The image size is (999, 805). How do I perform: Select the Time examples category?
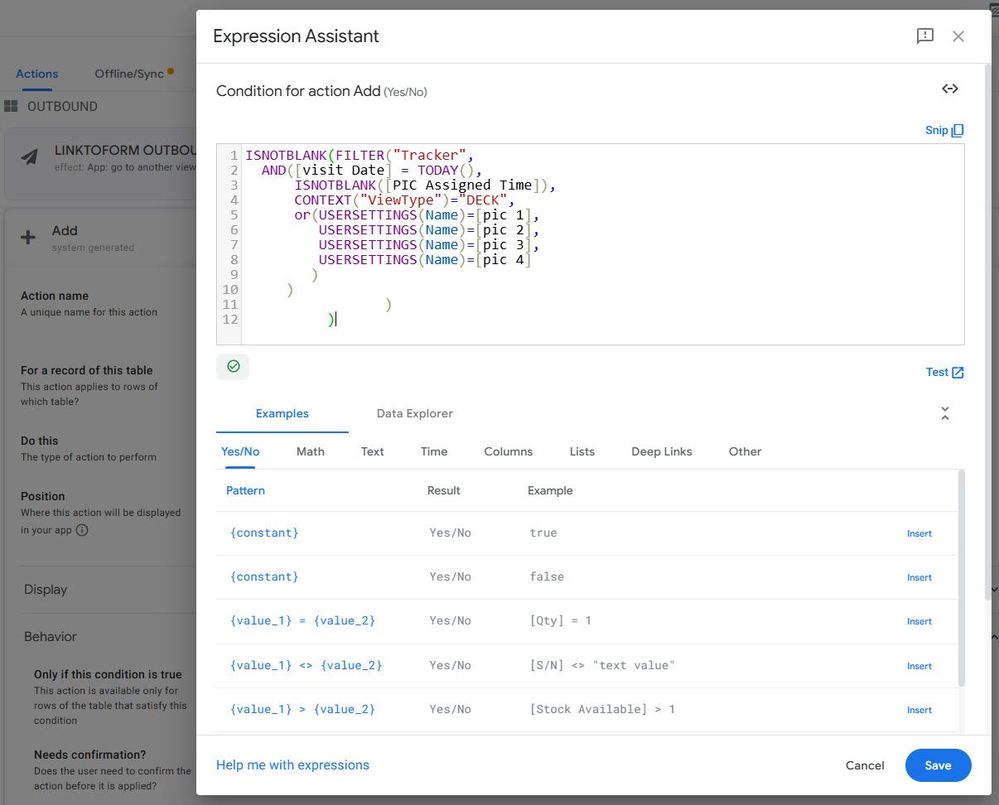[x=434, y=452]
